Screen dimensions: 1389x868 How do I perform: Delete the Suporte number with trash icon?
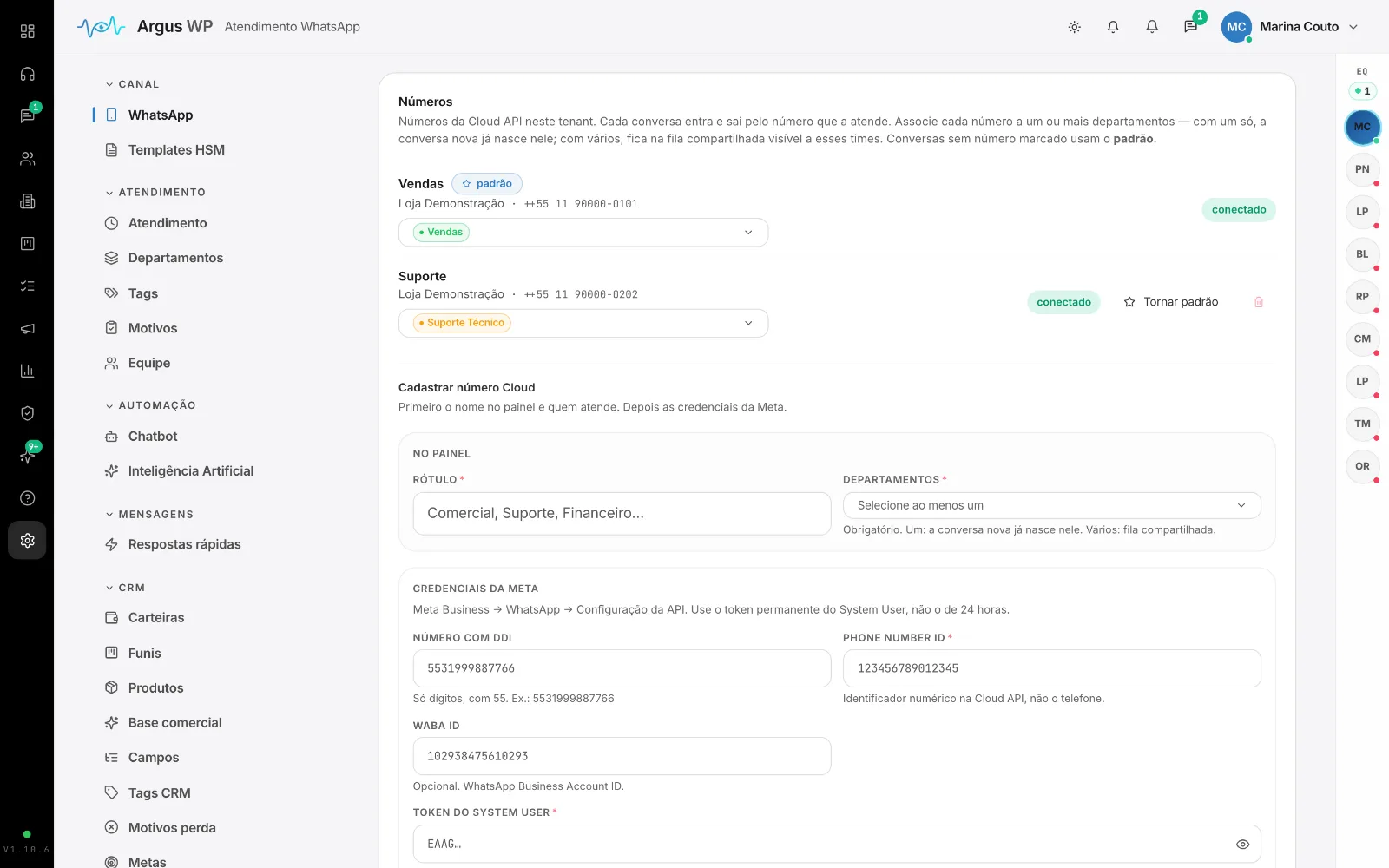coord(1259,302)
